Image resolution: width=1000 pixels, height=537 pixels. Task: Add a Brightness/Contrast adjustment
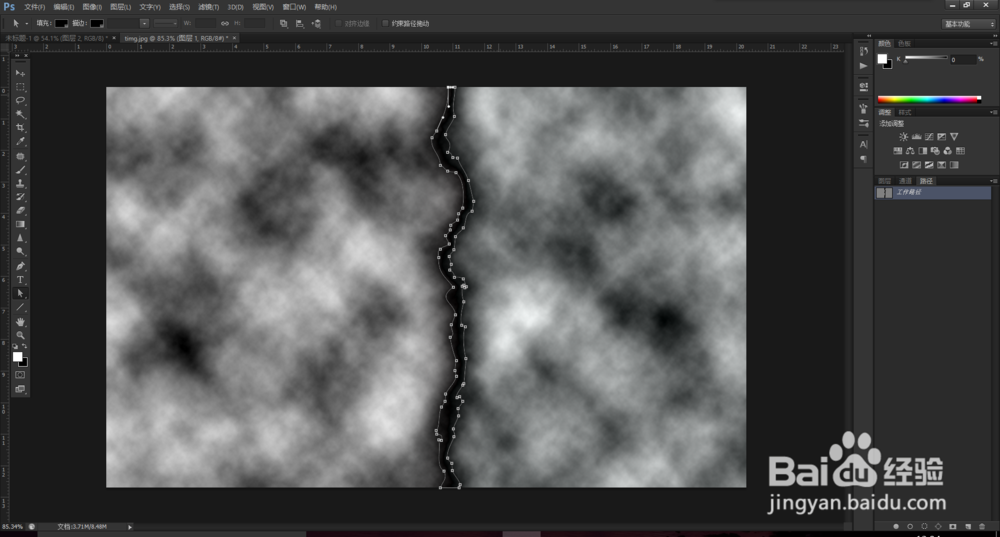pos(903,136)
